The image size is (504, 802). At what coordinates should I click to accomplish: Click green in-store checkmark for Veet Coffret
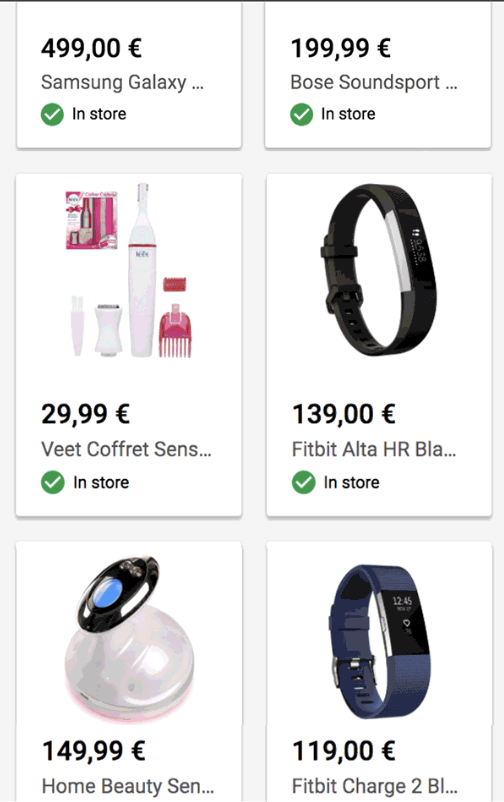point(53,482)
